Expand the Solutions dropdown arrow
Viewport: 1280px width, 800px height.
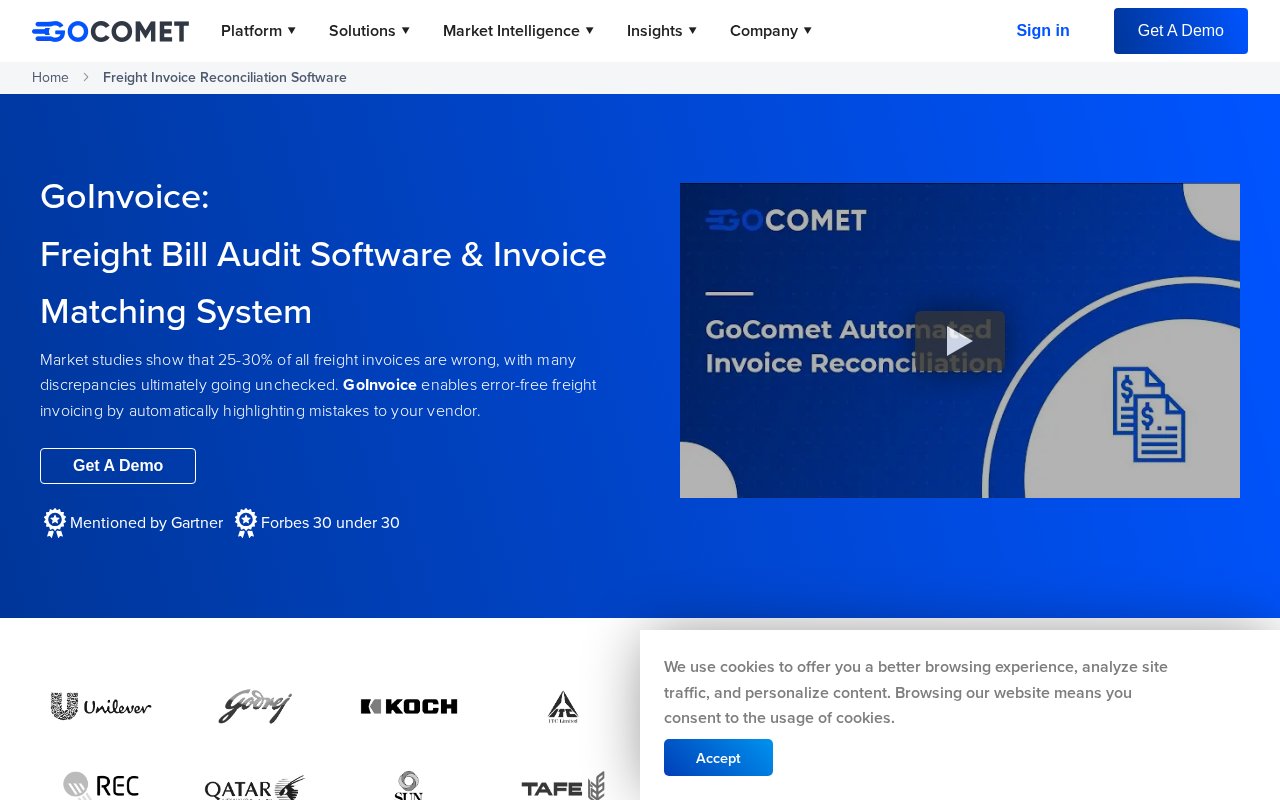406,30
